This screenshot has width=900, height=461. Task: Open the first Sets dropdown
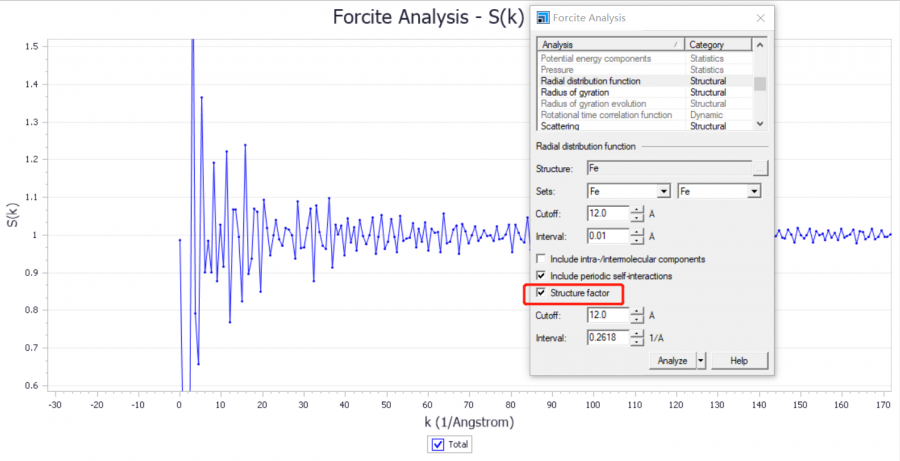[x=663, y=191]
